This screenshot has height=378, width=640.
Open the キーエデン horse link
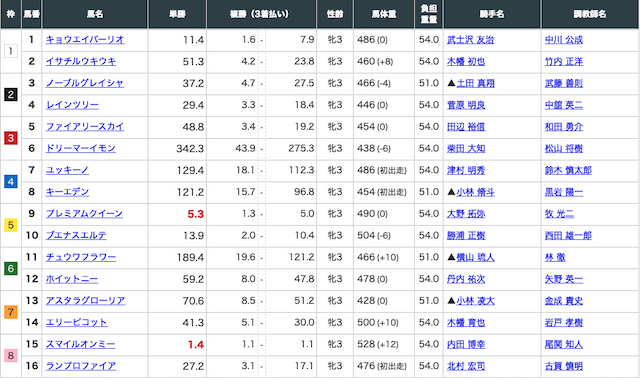(67, 192)
